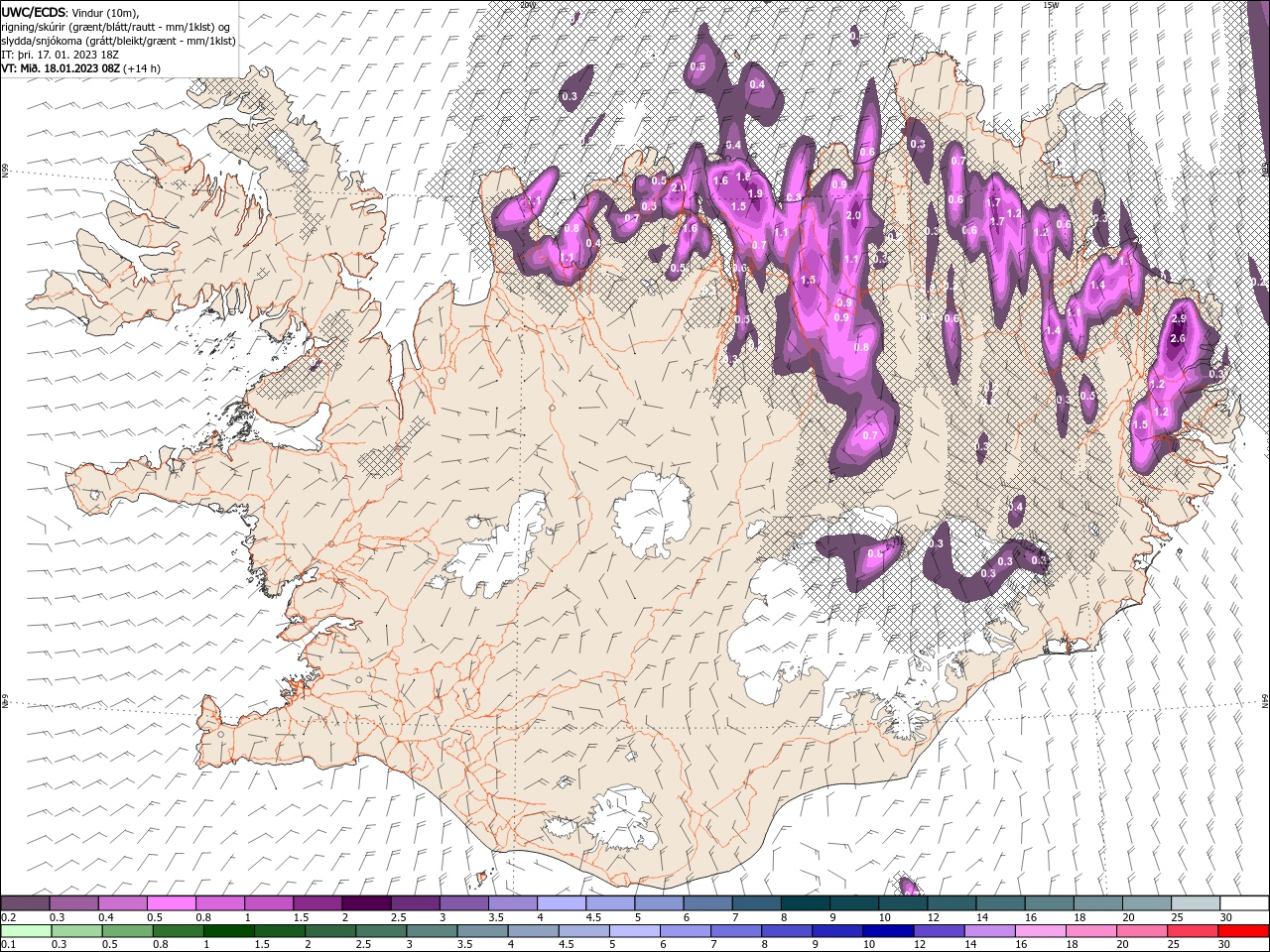Viewport: 1270px width, 952px height.
Task: Click the 'rigning/skúrir' rain legend description line
Action: click(x=115, y=27)
